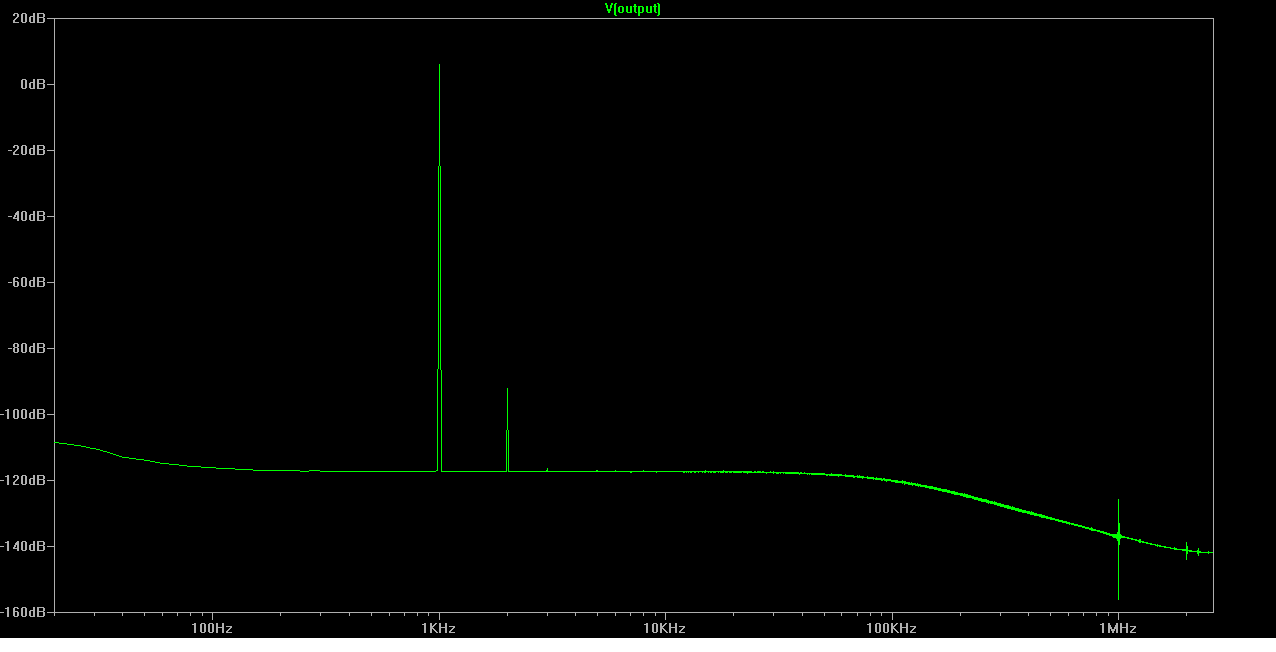This screenshot has width=1276, height=652.
Task: Click the spike on the trace at 1MHz
Action: pyautogui.click(x=1118, y=549)
